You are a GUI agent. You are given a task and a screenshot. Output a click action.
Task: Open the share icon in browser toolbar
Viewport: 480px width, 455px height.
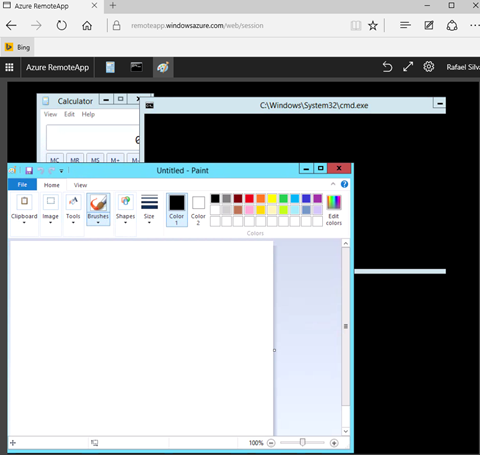(452, 25)
